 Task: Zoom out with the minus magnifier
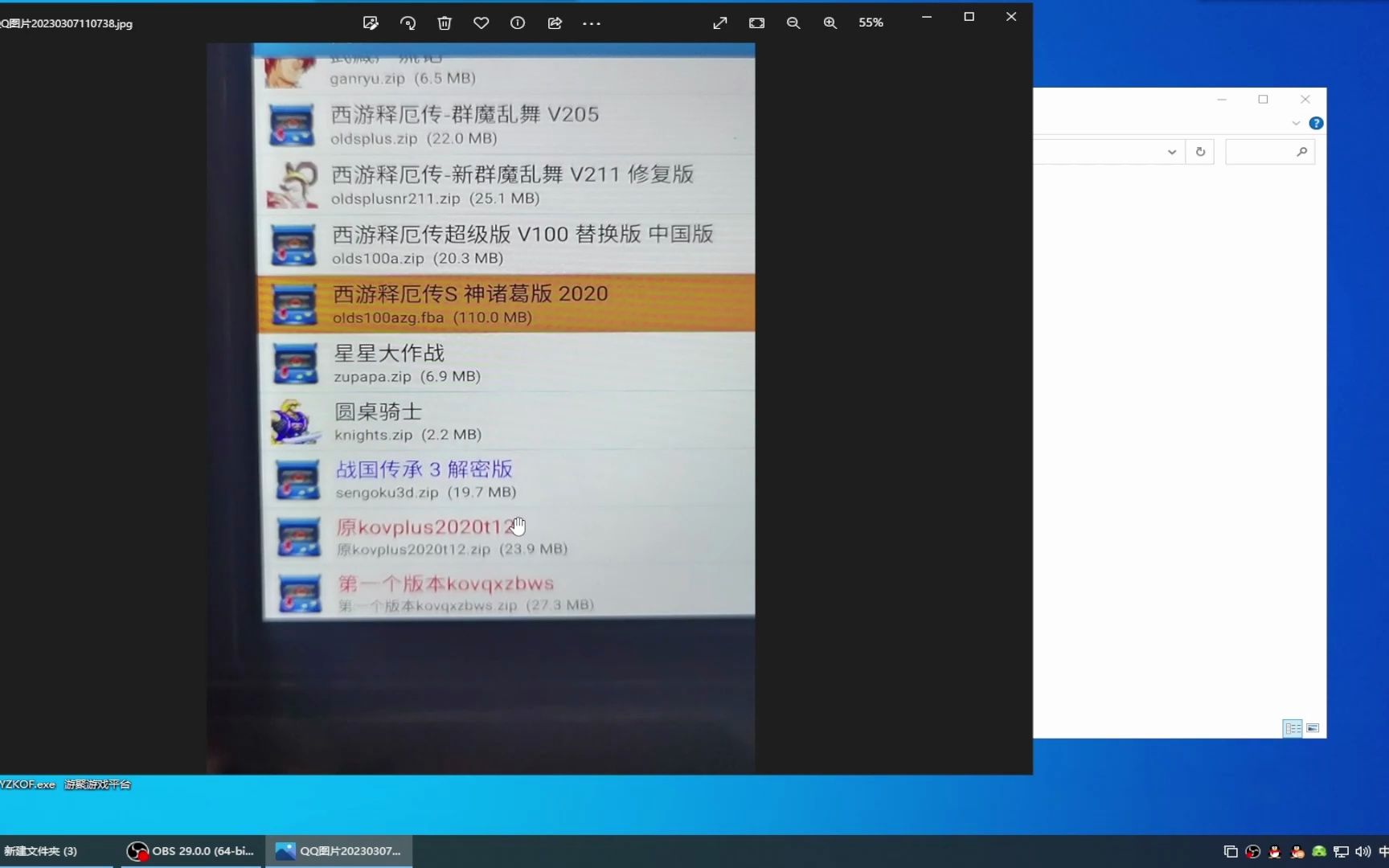(793, 23)
